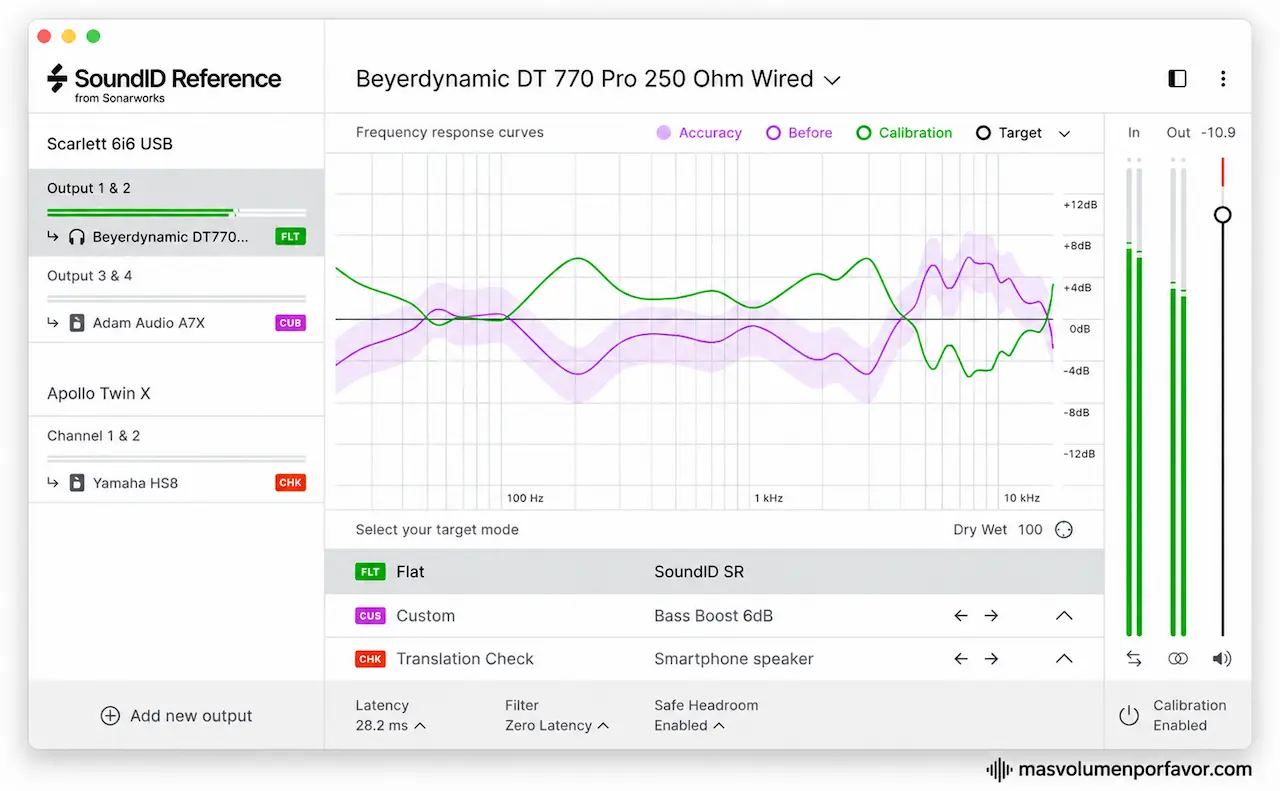Screen dimensions: 1280x791
Task: Select the Translation Check target mode
Action: point(714,659)
